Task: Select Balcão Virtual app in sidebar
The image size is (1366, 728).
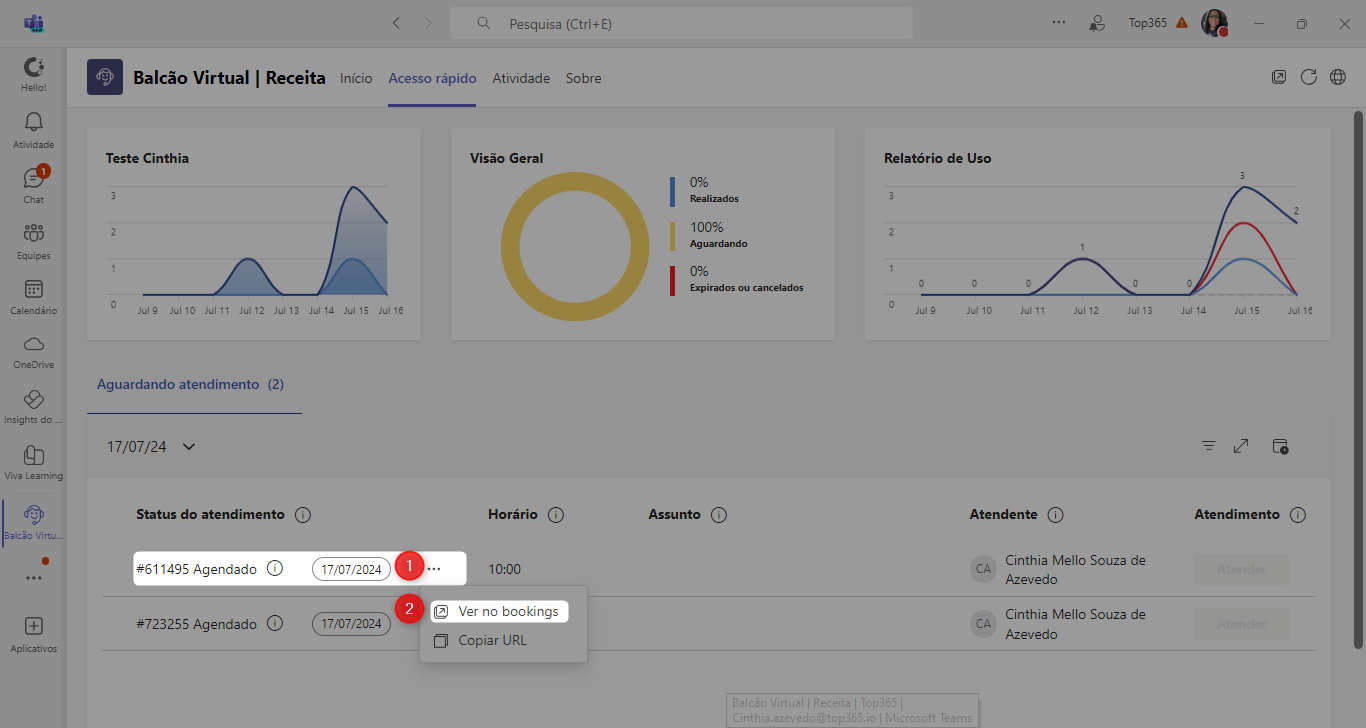Action: (33, 523)
